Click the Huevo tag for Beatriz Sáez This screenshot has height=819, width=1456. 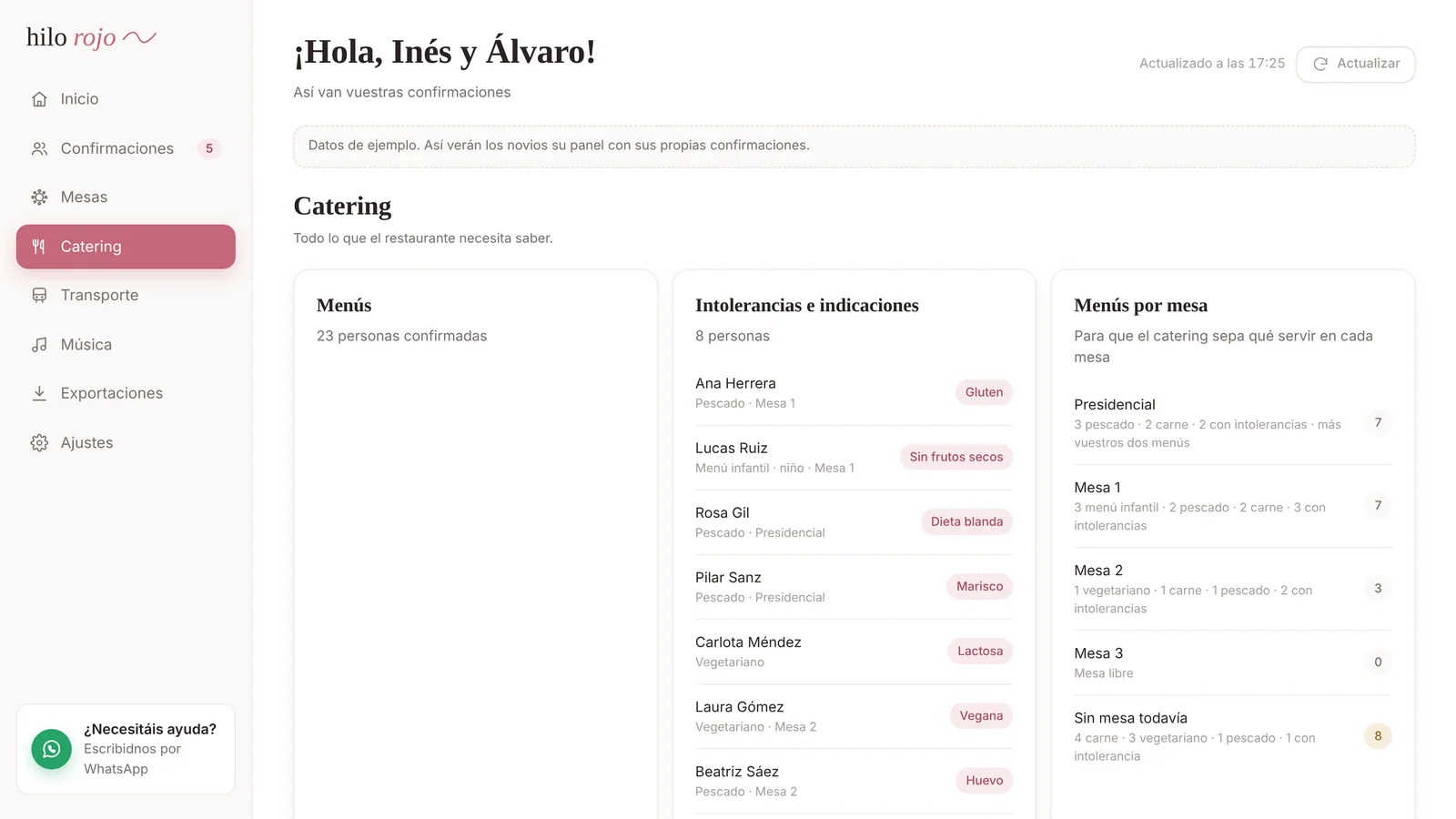[x=984, y=780]
